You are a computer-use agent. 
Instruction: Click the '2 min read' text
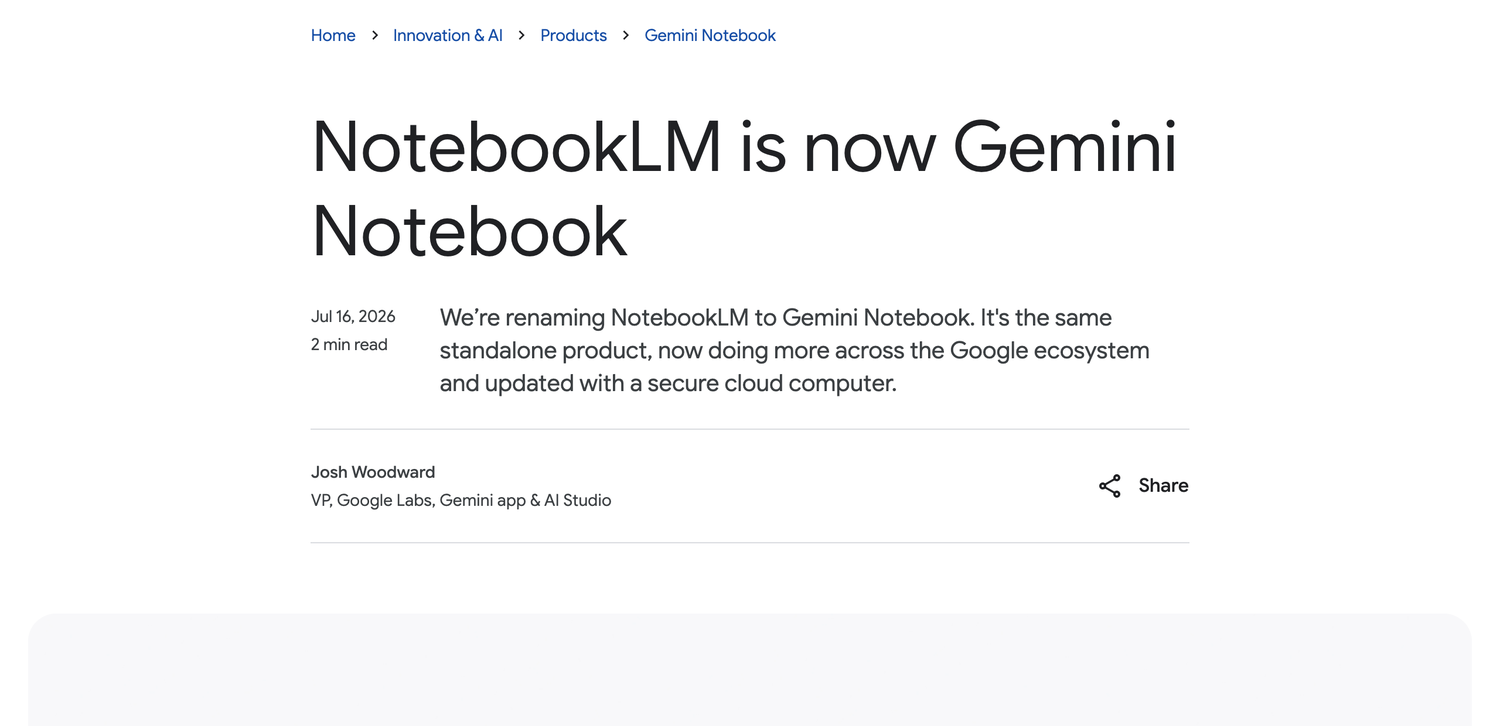349,344
